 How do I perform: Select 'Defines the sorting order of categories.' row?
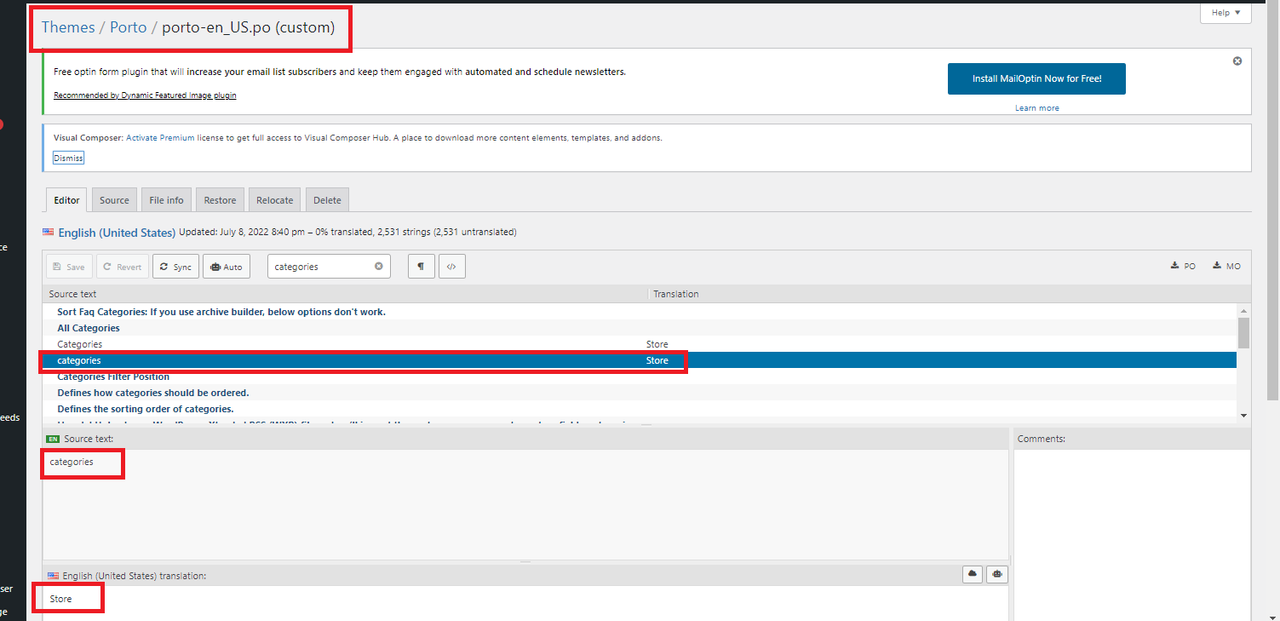640,409
